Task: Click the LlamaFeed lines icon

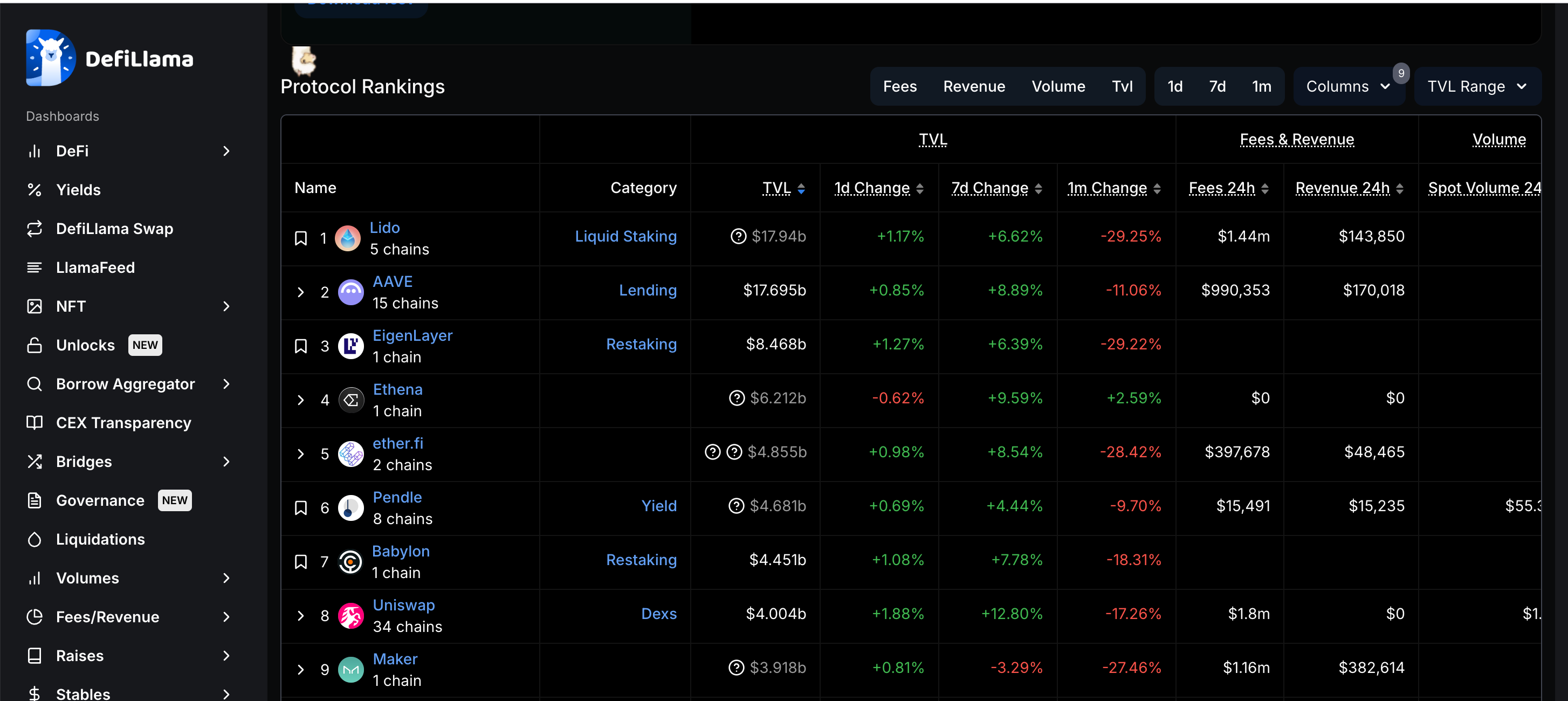Action: [35, 268]
